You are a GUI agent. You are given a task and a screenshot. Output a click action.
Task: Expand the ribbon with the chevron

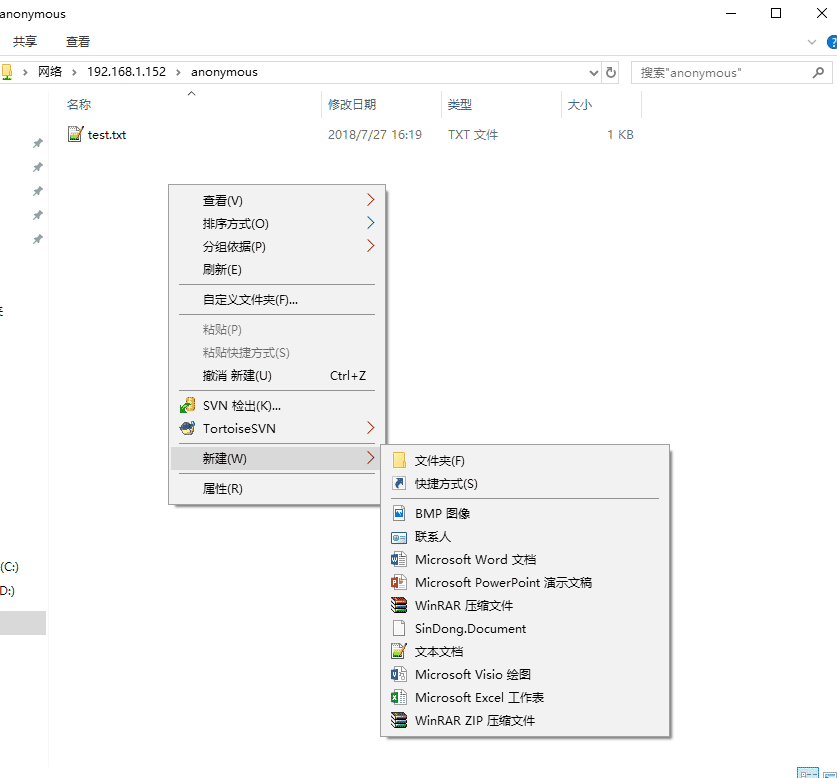812,42
